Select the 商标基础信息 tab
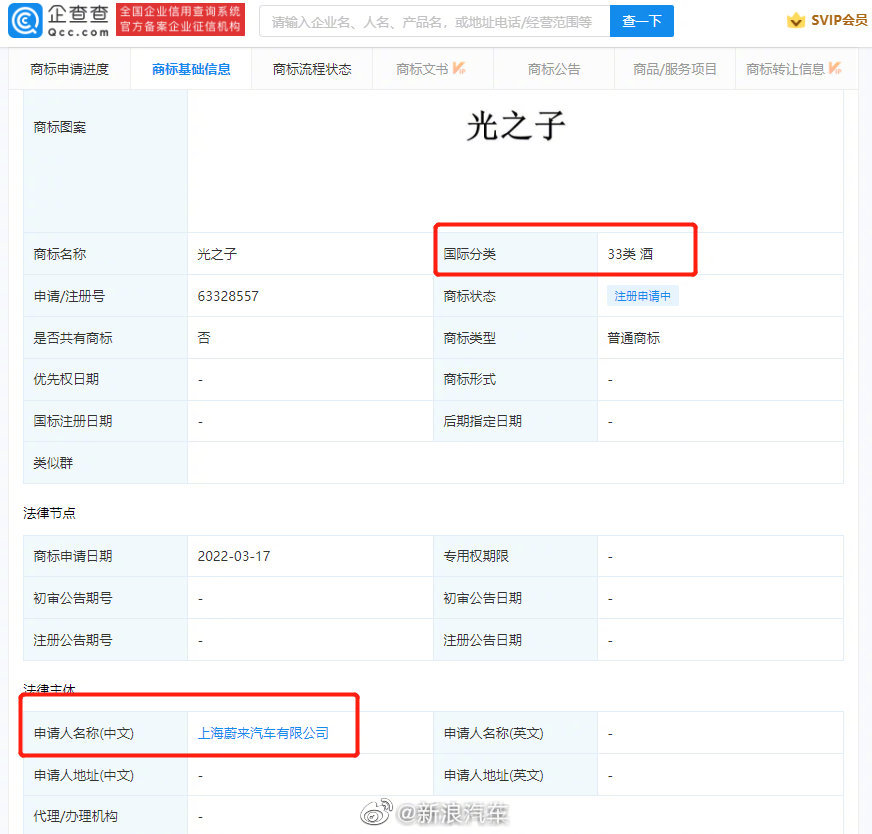Viewport: 872px width, 834px height. pyautogui.click(x=190, y=69)
